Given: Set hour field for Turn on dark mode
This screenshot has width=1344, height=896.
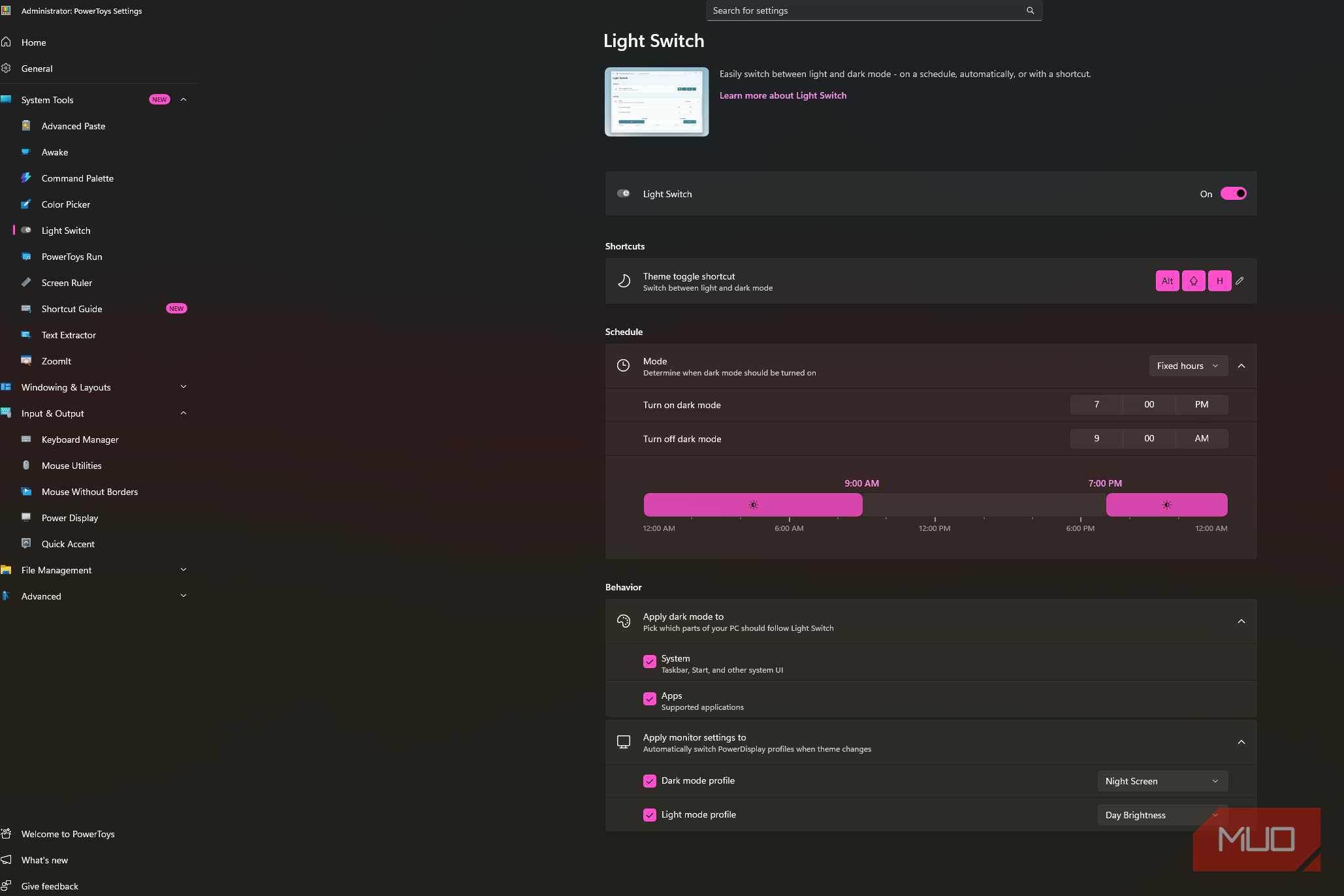Looking at the screenshot, I should pos(1096,404).
